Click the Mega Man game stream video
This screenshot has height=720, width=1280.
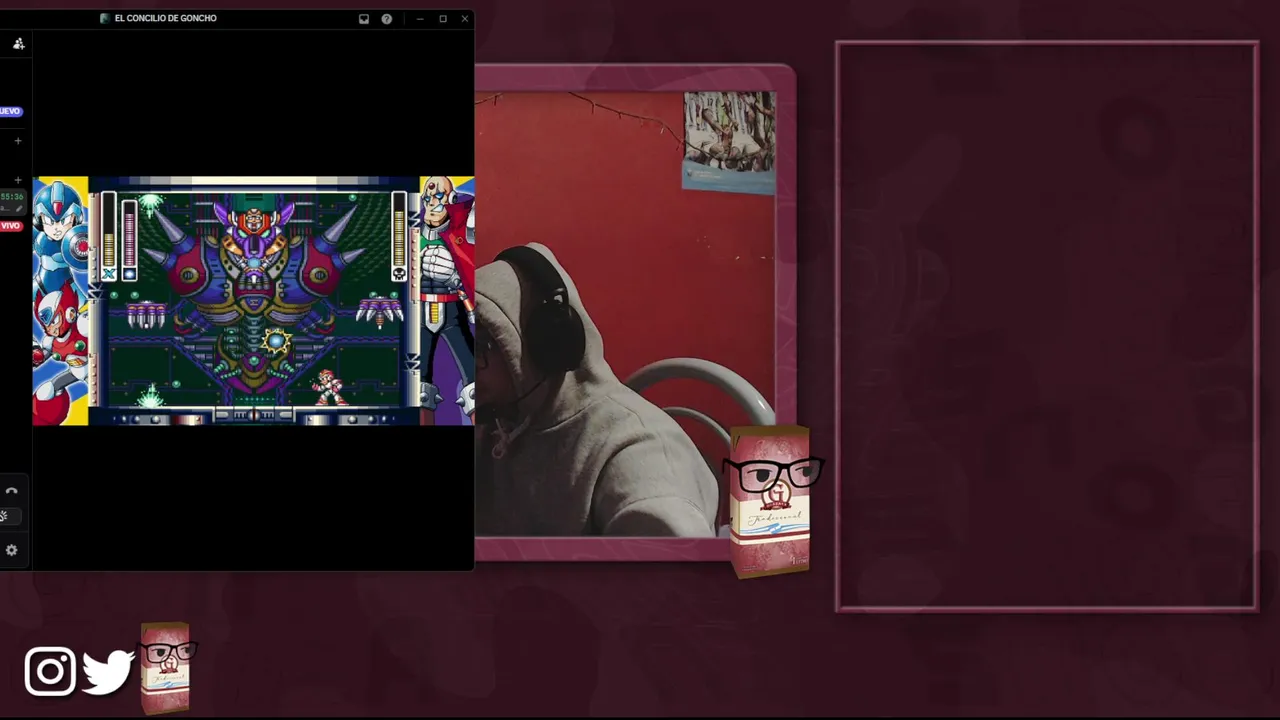click(x=254, y=301)
